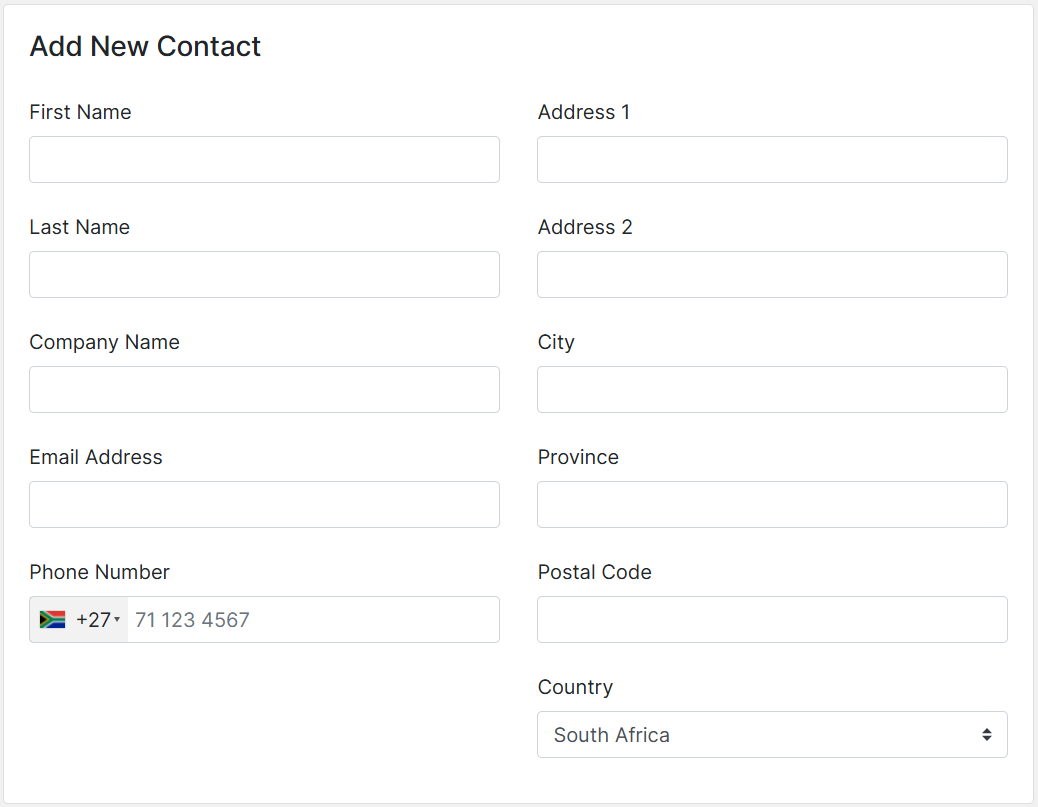Select the Address 1 text field
Viewport: 1038px width, 807px height.
click(772, 160)
